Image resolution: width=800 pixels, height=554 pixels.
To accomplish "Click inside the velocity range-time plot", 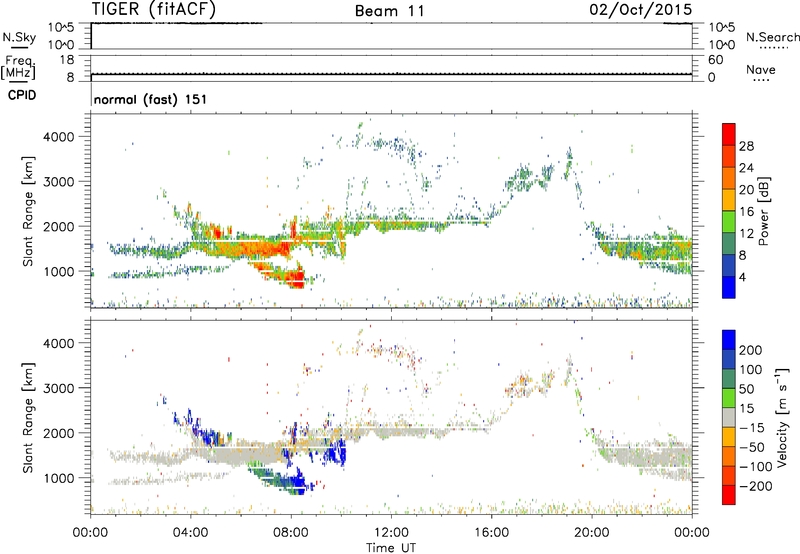I will tap(391, 417).
